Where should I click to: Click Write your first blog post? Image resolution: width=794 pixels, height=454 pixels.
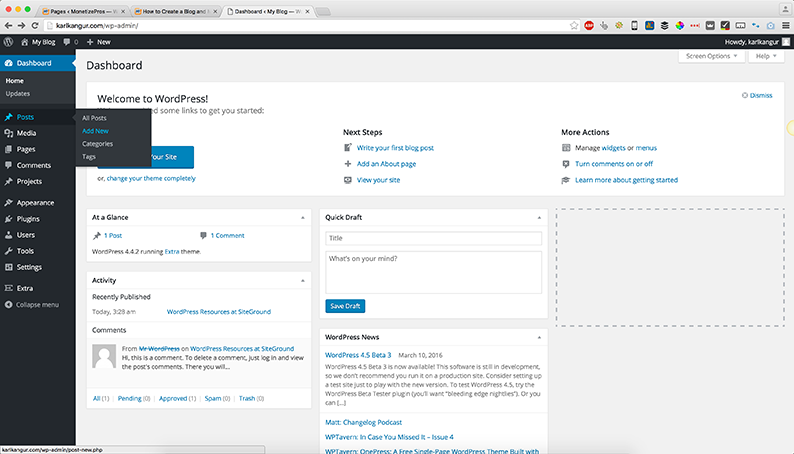395,148
